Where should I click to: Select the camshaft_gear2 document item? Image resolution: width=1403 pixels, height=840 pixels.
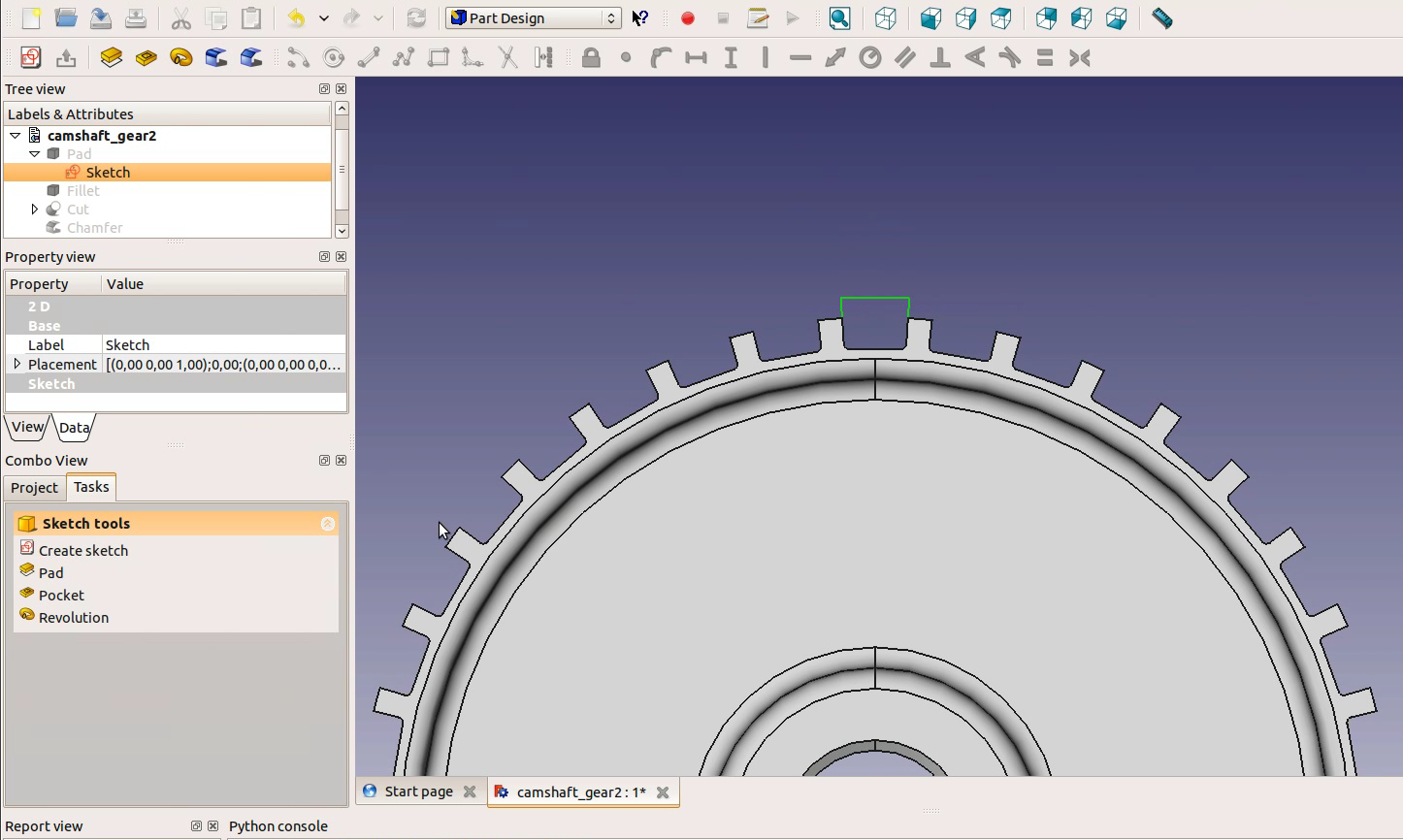[102, 136]
